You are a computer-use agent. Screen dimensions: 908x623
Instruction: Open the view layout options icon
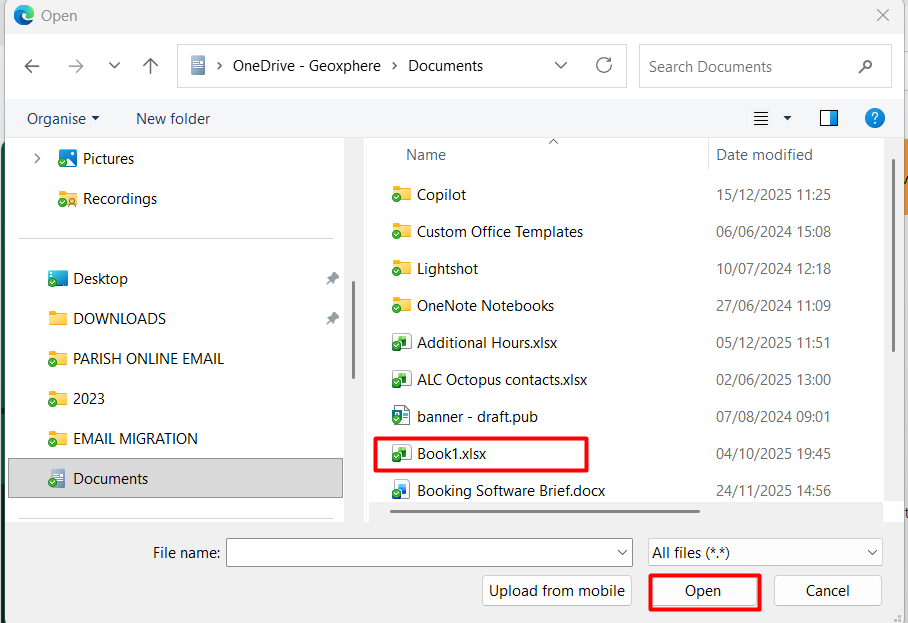pos(761,118)
